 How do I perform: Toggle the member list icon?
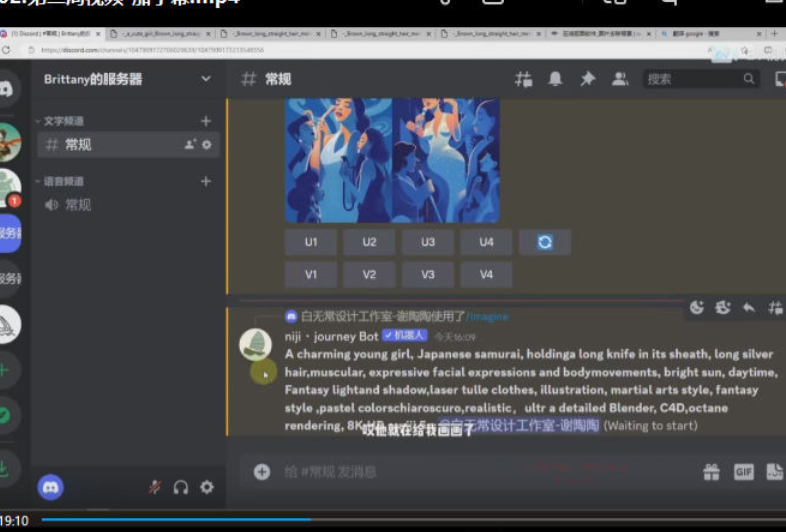click(620, 79)
